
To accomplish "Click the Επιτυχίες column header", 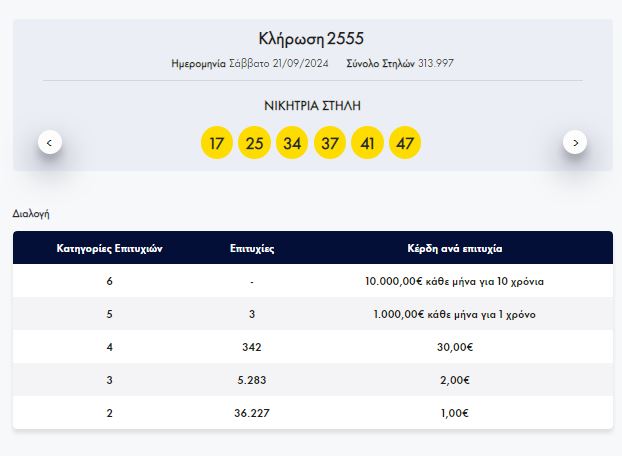I will click(252, 248).
